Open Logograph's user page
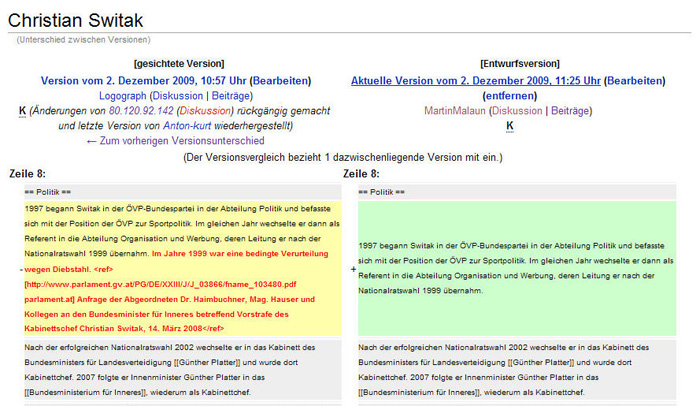The height and width of the screenshot is (406, 700). (122, 95)
